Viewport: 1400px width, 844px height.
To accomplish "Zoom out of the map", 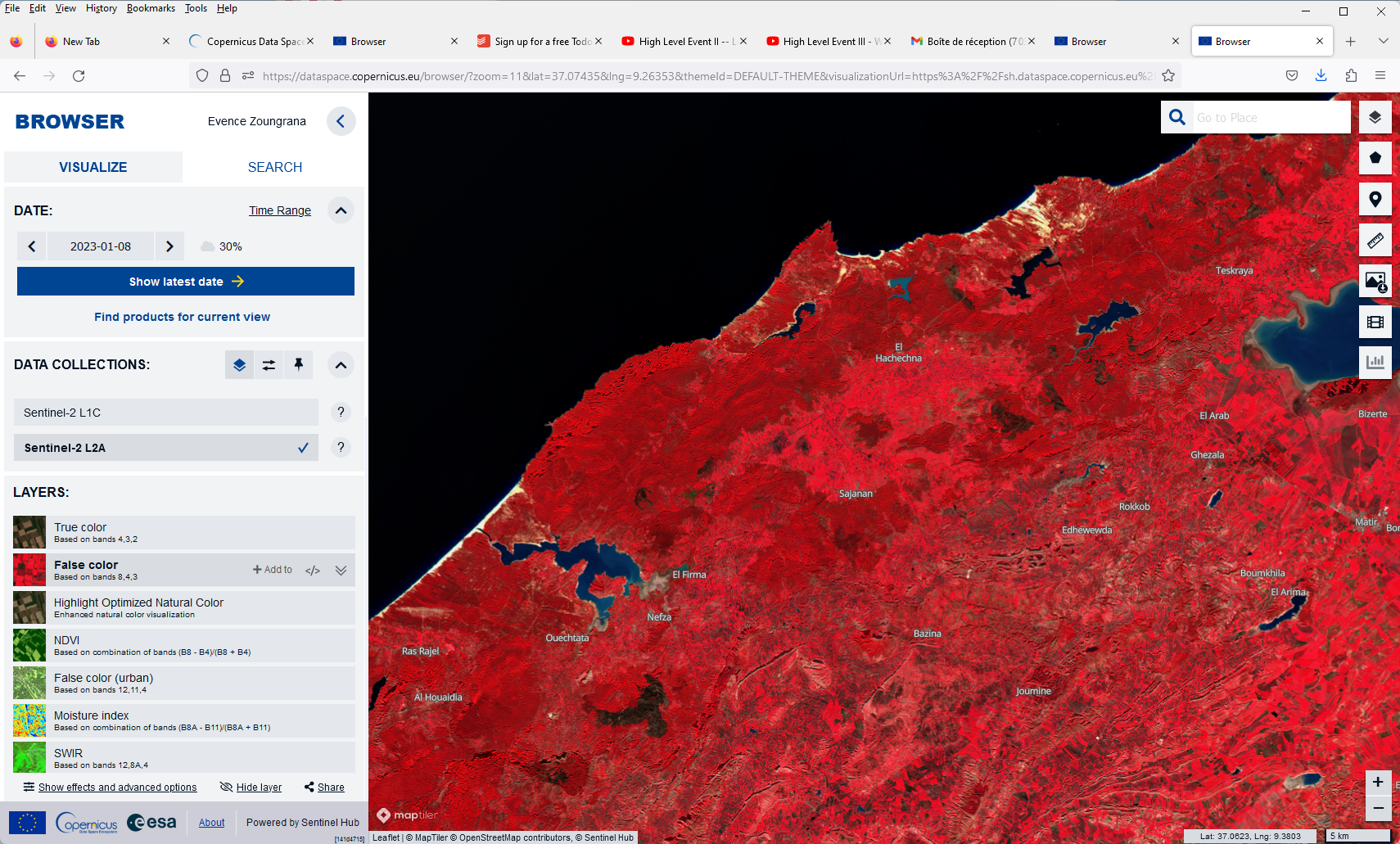I will 1378,808.
